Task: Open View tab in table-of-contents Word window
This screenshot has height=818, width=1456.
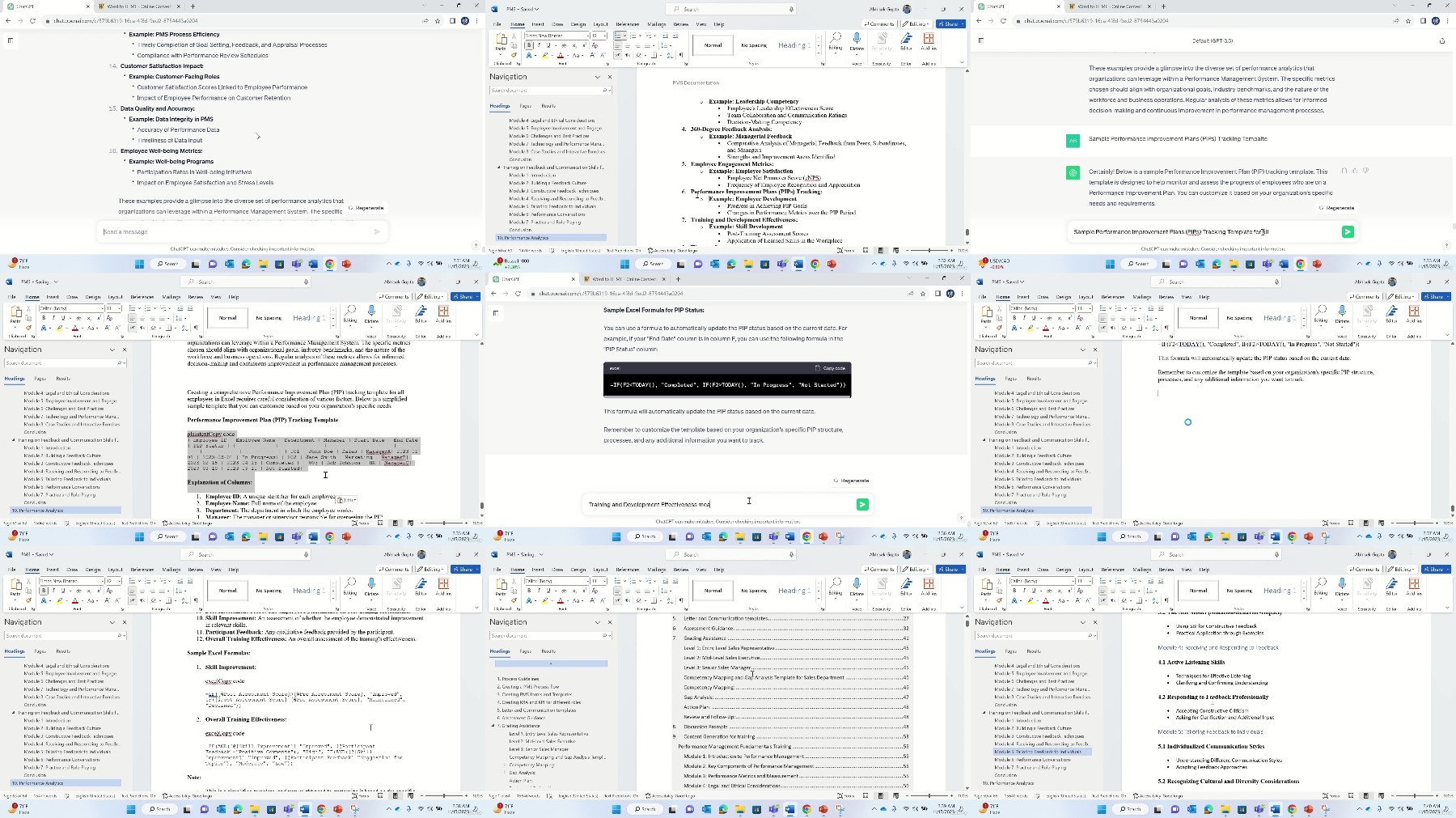Action: [701, 570]
